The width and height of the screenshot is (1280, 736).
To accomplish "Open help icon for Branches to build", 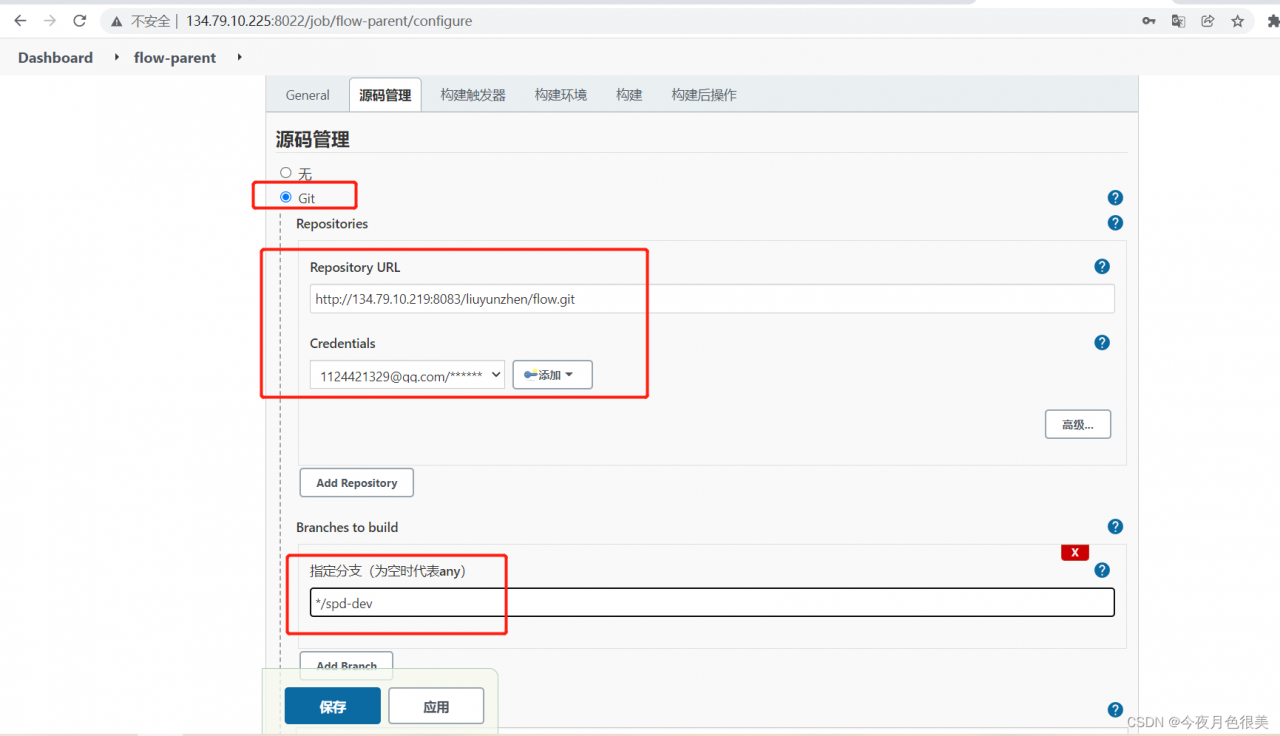I will click(1115, 526).
